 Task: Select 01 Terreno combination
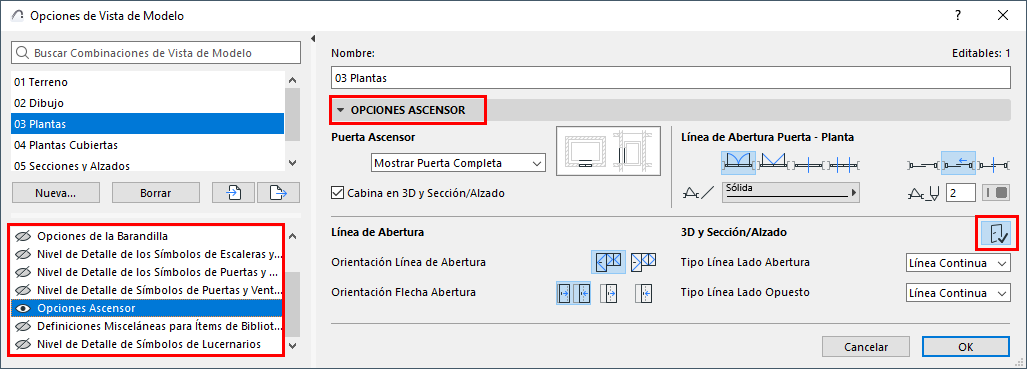(148, 82)
